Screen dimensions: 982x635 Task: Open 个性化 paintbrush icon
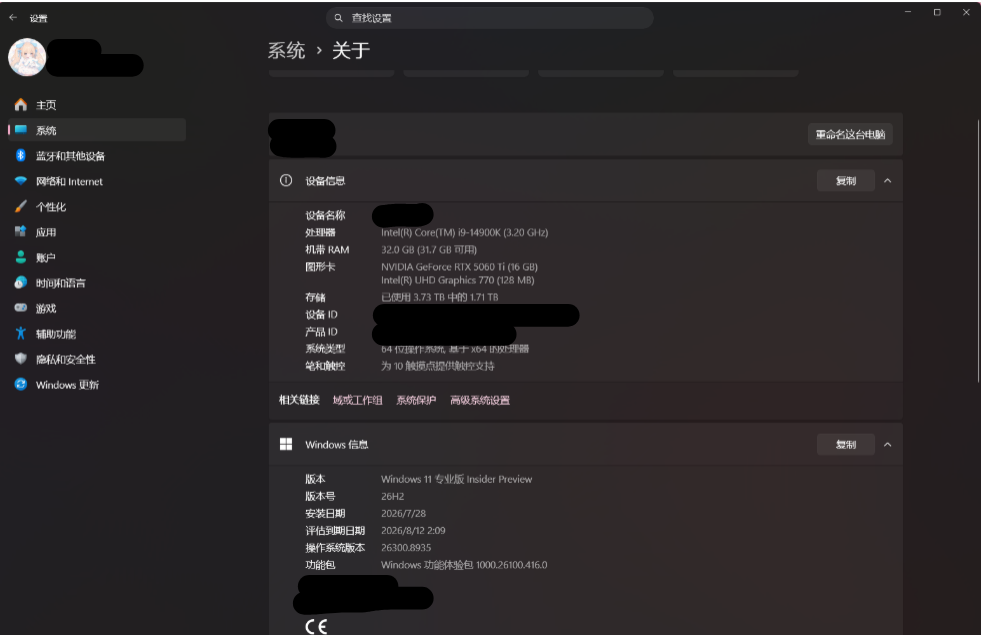pyautogui.click(x=21, y=206)
